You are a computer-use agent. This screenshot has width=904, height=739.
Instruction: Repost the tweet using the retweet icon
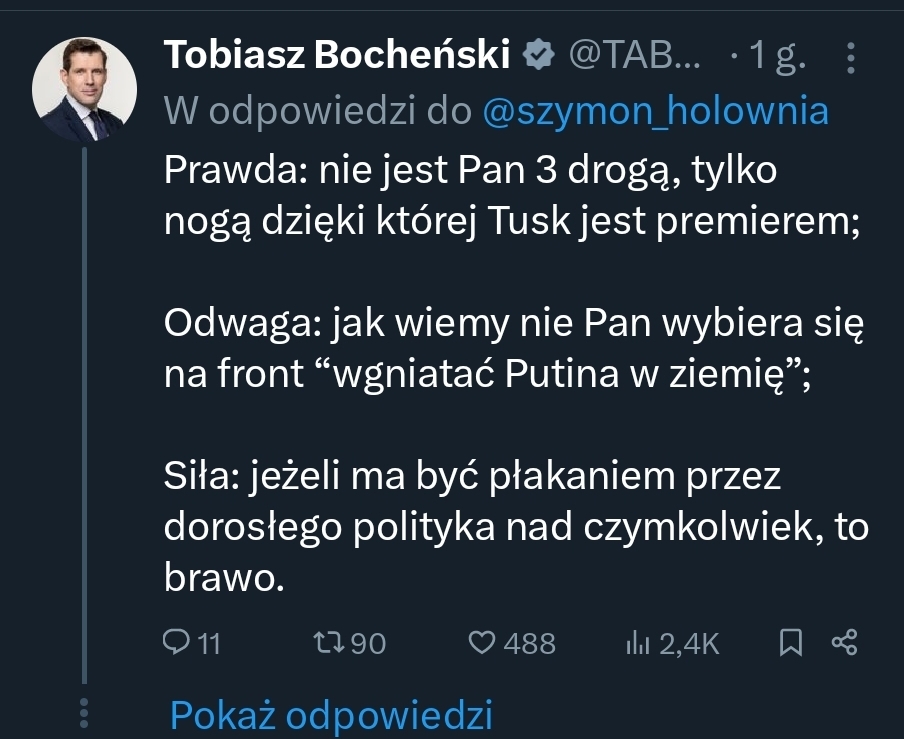click(x=329, y=642)
